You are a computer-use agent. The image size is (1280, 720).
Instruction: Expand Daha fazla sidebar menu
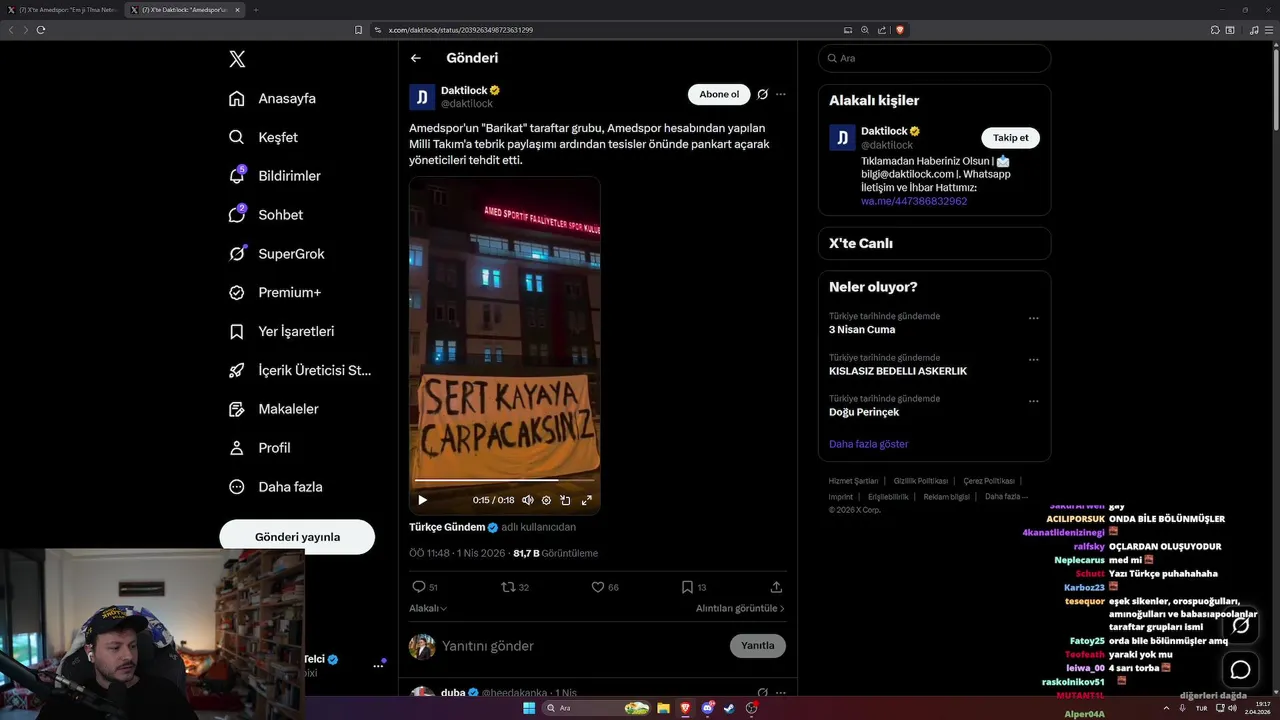coord(275,487)
